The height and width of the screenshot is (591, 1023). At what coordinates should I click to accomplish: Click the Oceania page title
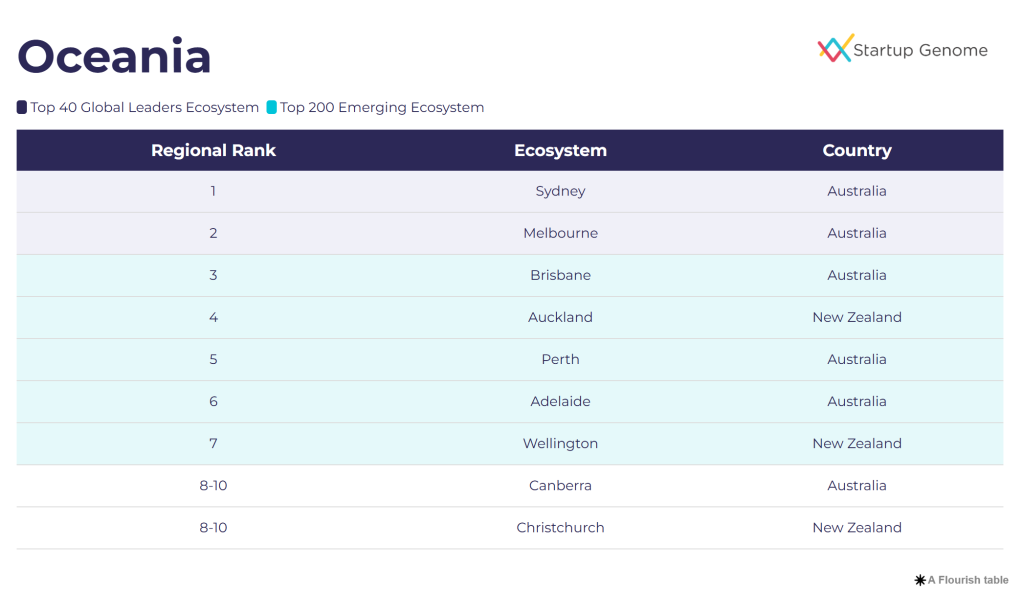[x=114, y=56]
